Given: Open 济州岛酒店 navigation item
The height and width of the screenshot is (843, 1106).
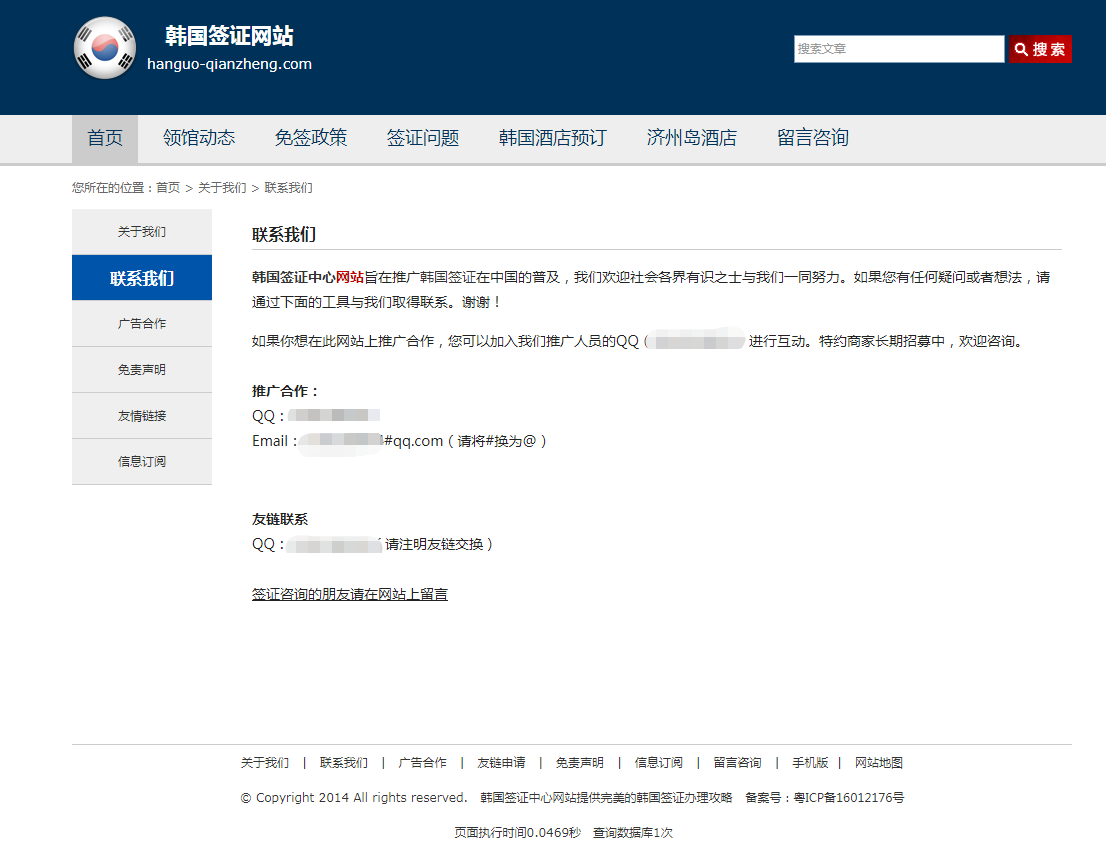Looking at the screenshot, I should [x=691, y=138].
